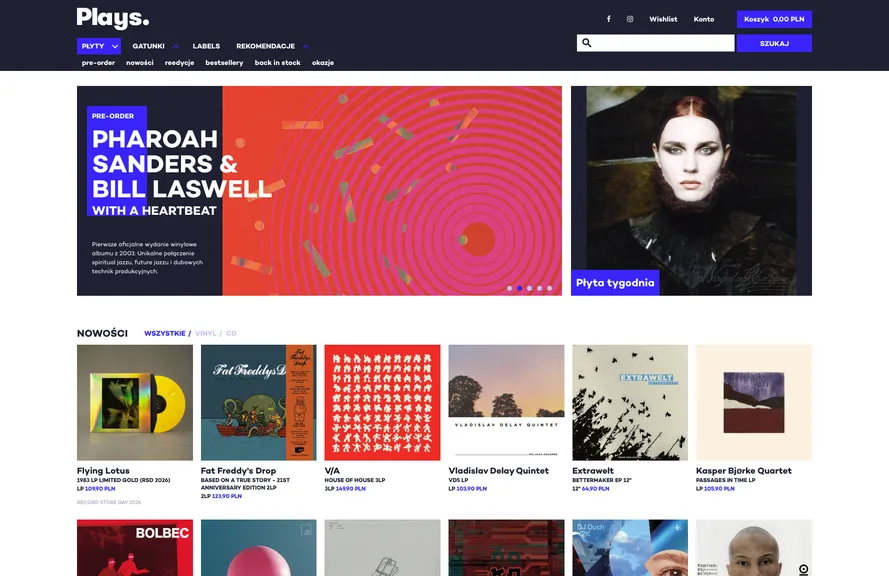
Task: Click the PRE-ORDER label on banner
Action: pyautogui.click(x=113, y=116)
